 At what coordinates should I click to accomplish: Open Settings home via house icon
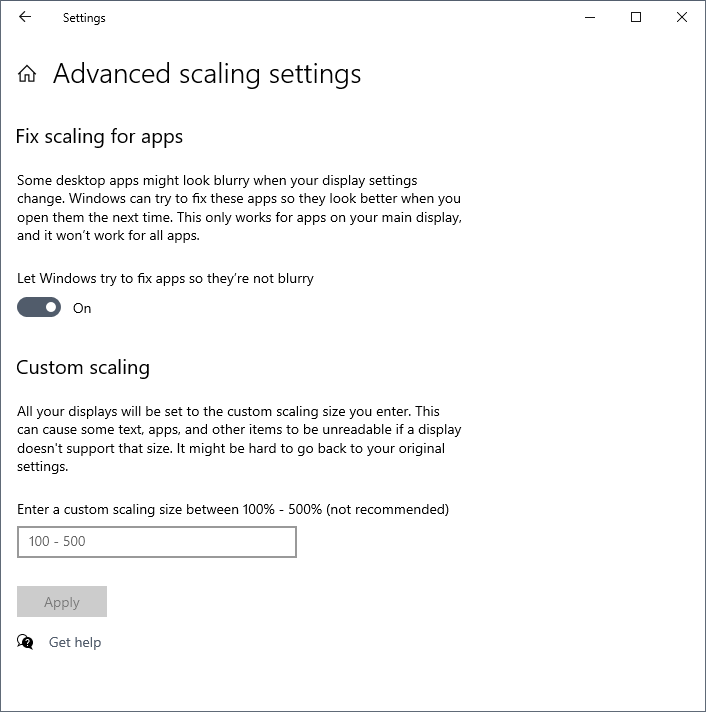[27, 74]
